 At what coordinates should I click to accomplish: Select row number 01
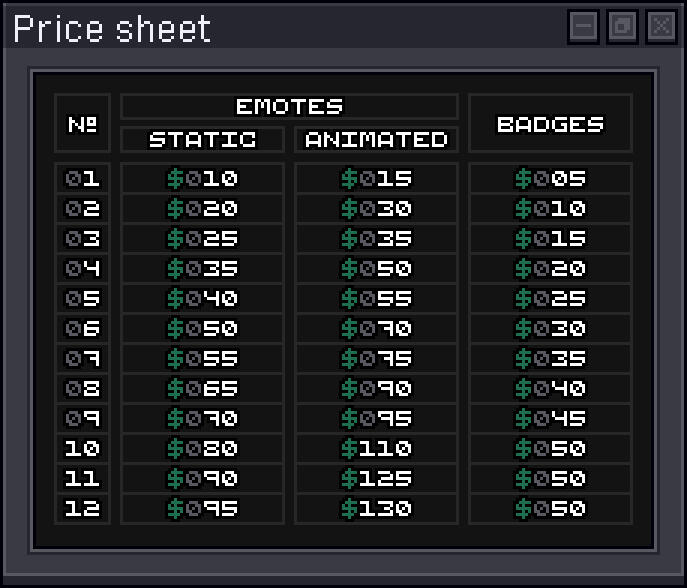coord(82,179)
